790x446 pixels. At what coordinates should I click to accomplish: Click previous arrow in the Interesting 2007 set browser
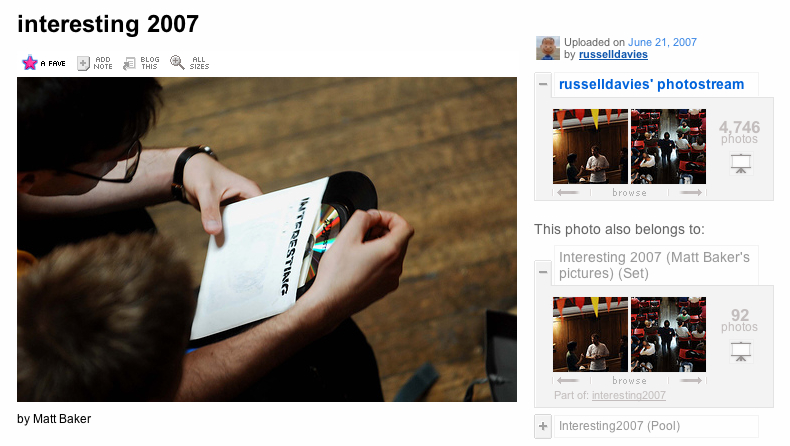[567, 380]
